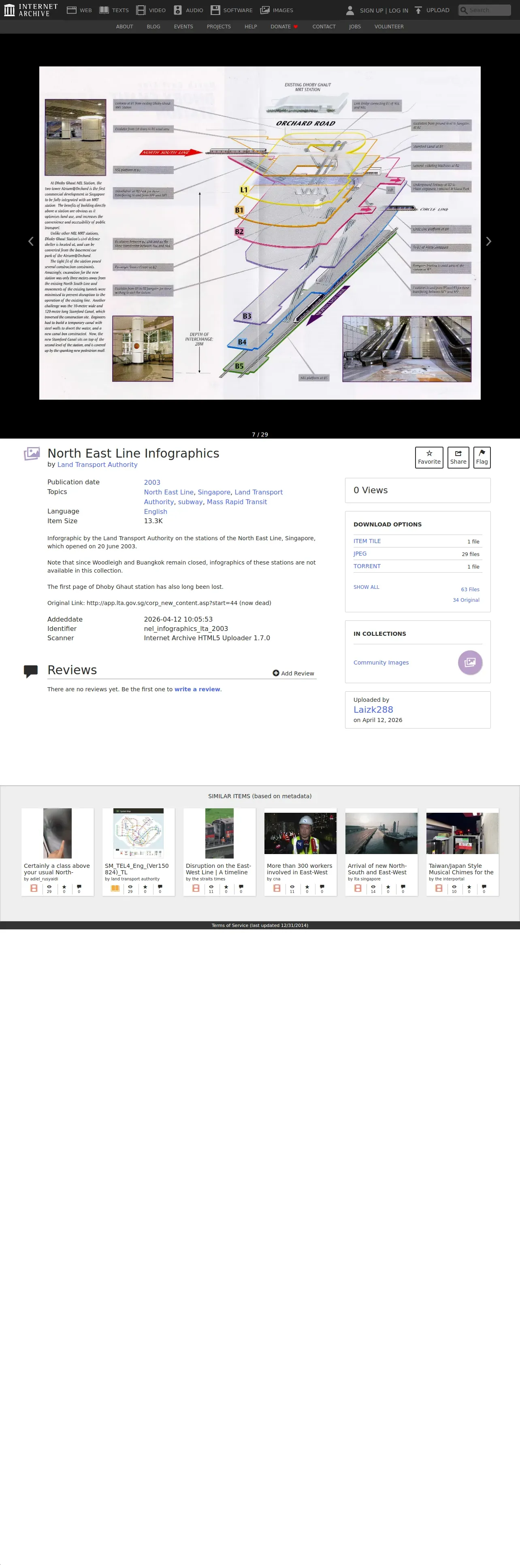
Task: Open the 34 Original link
Action: [x=466, y=600]
